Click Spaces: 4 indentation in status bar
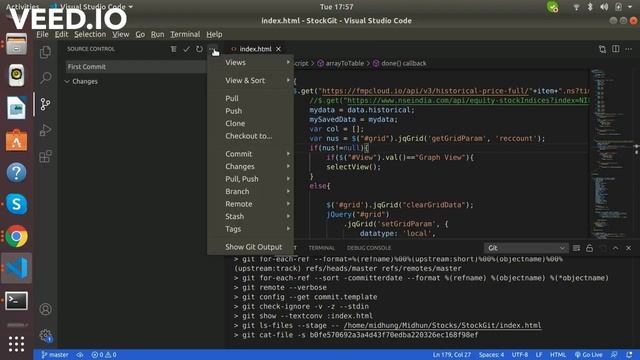This screenshot has height=360, width=640. point(491,355)
